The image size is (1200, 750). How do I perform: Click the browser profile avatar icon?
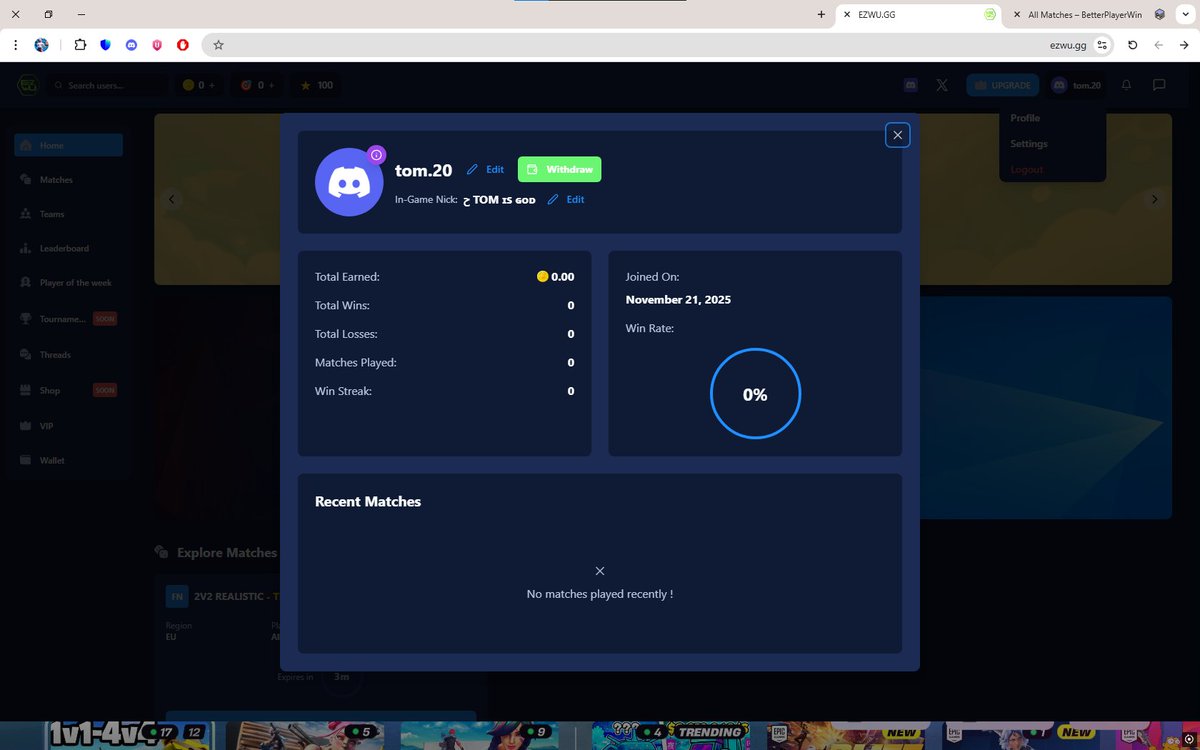click(42, 45)
